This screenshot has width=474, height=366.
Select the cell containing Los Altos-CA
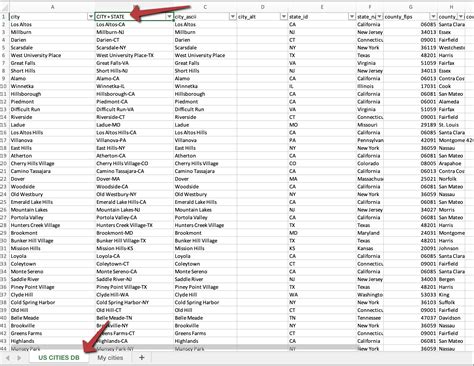pyautogui.click(x=134, y=24)
